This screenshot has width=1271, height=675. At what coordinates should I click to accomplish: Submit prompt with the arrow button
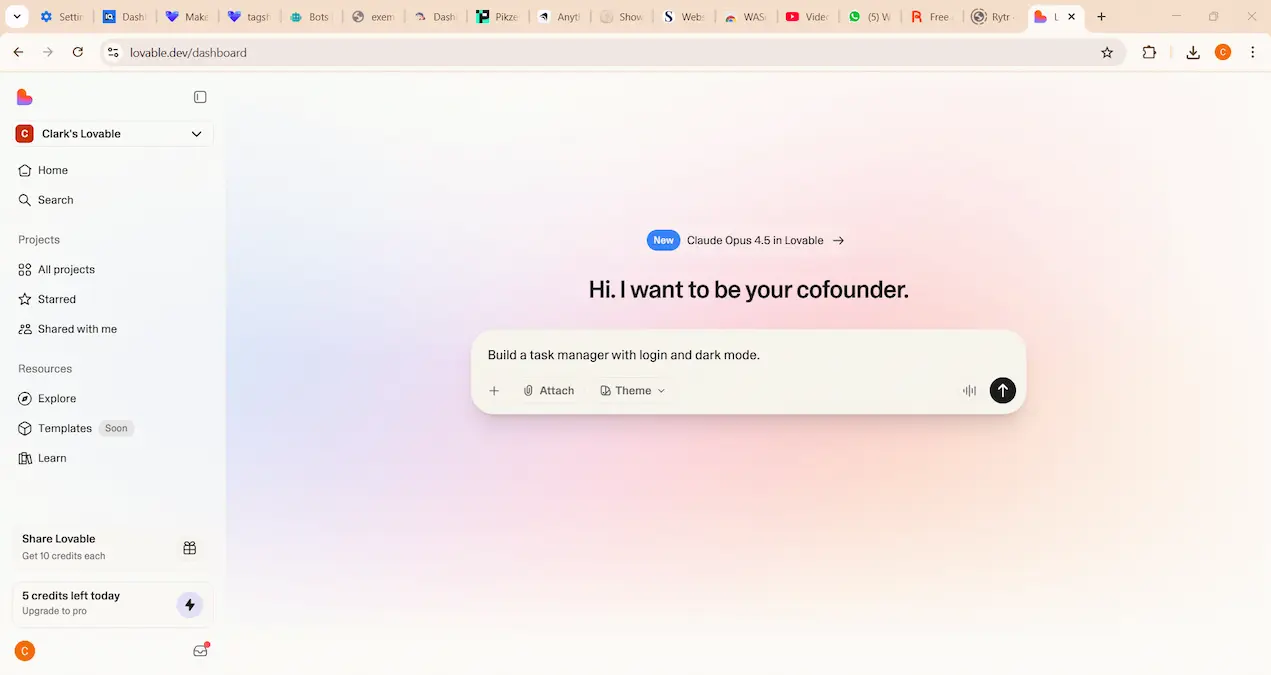(x=1002, y=391)
